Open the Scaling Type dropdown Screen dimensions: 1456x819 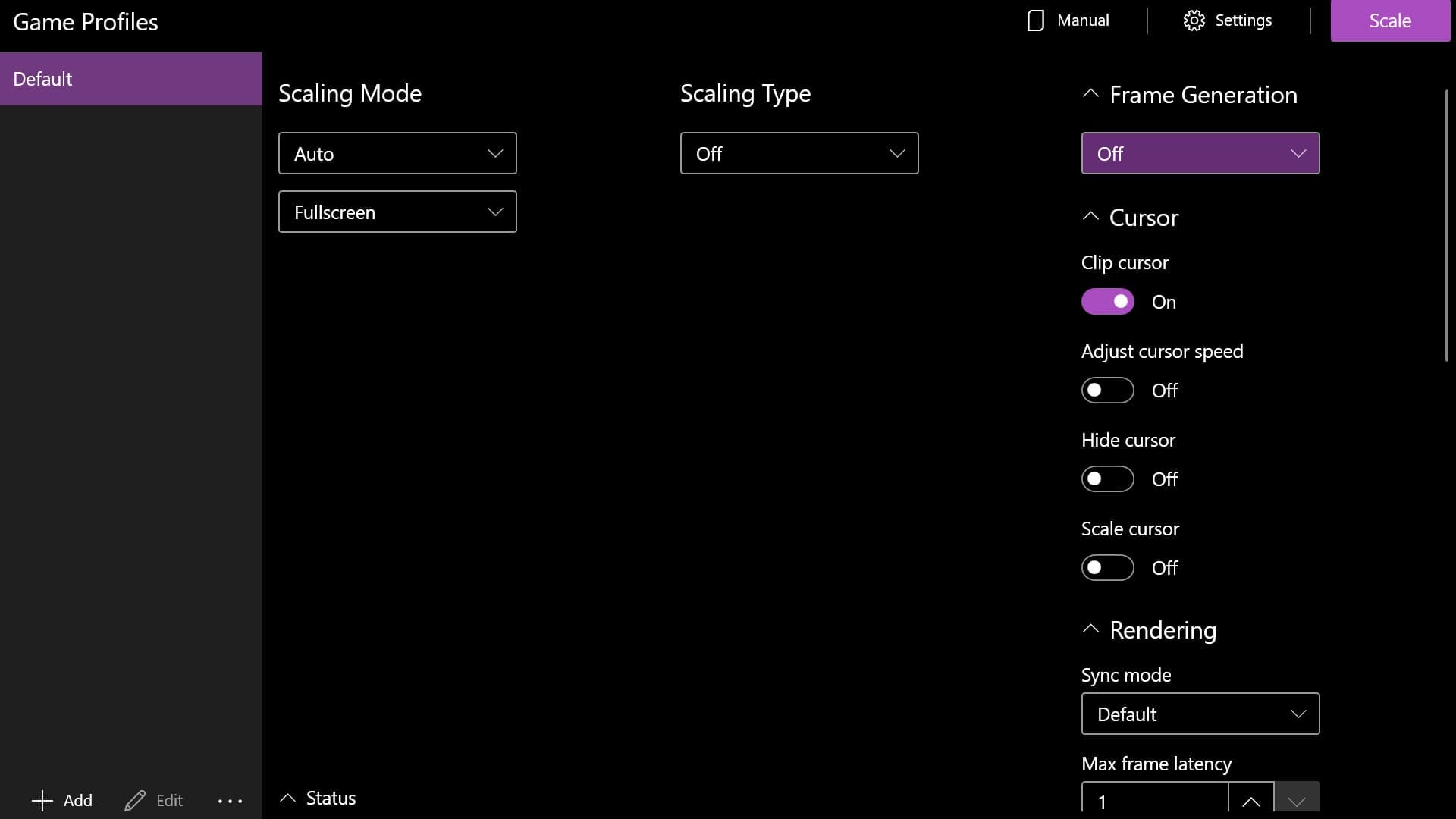point(799,153)
